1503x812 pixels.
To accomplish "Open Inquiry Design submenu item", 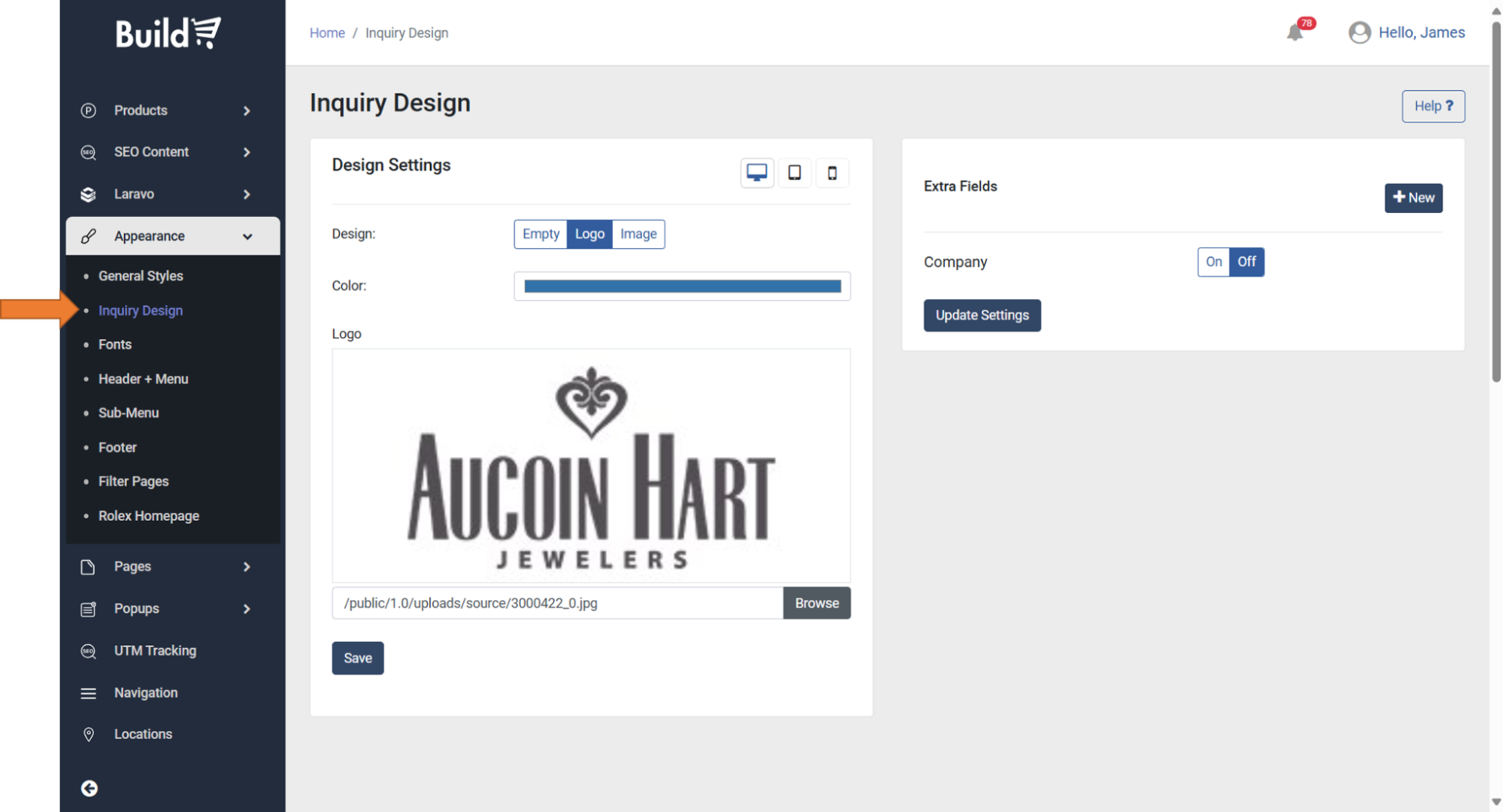I will pos(141,311).
